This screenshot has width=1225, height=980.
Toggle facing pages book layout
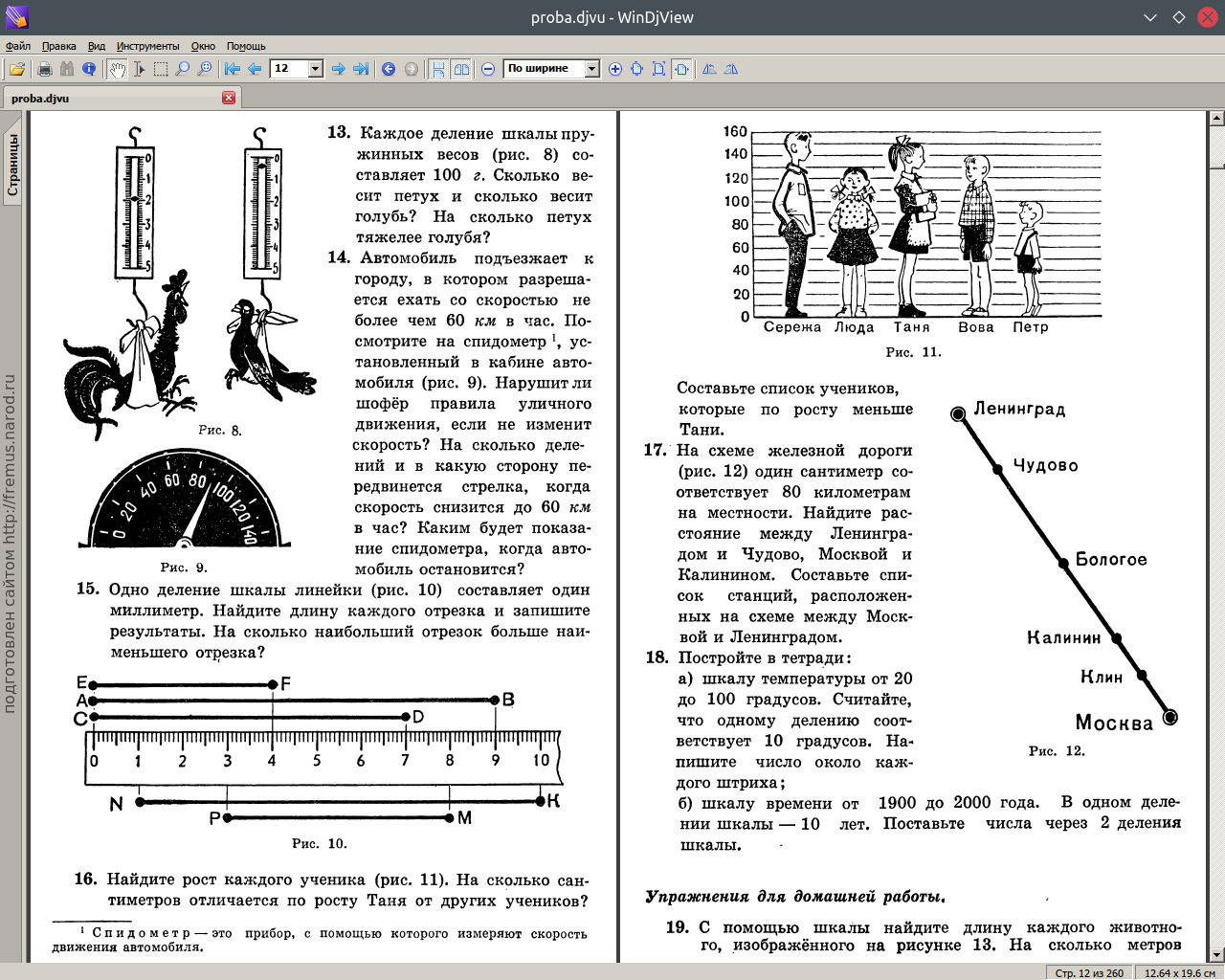click(x=461, y=69)
